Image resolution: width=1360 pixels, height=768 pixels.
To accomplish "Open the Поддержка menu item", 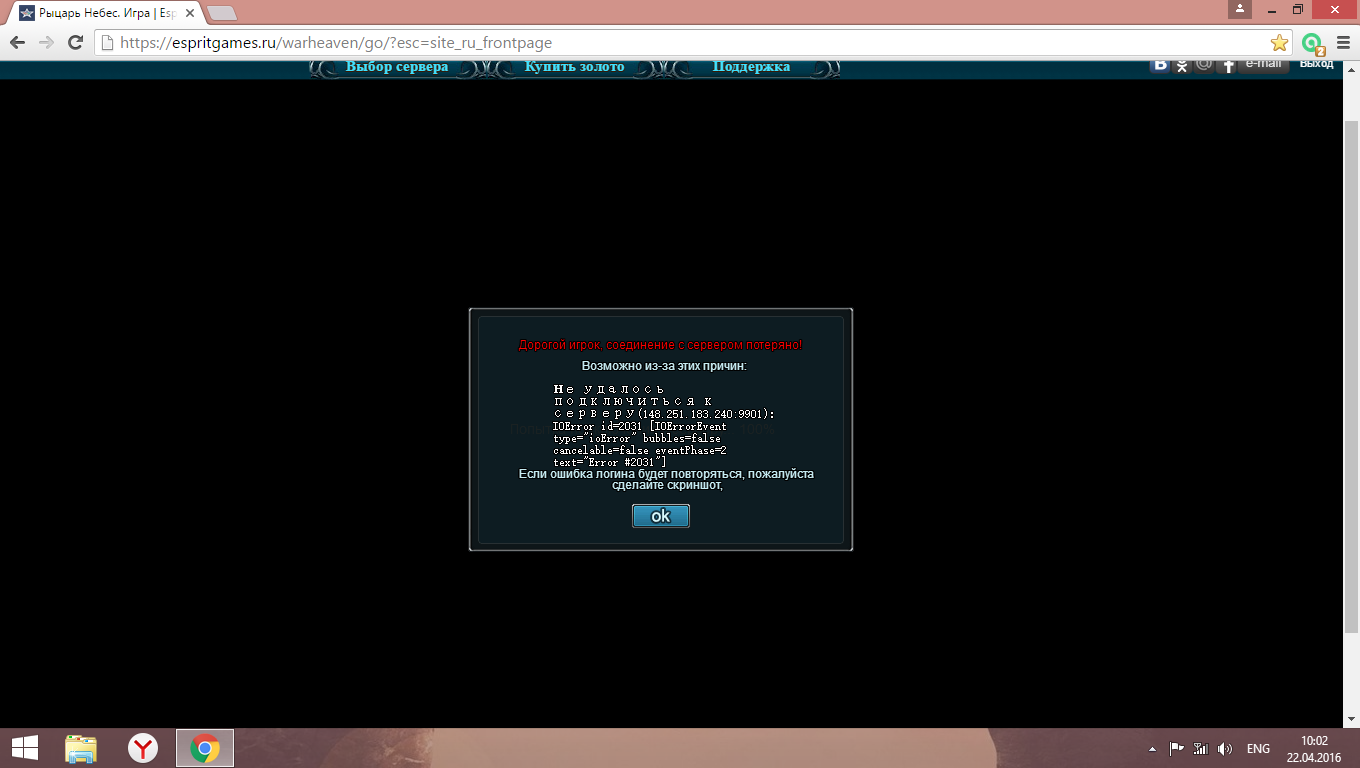I will point(751,67).
